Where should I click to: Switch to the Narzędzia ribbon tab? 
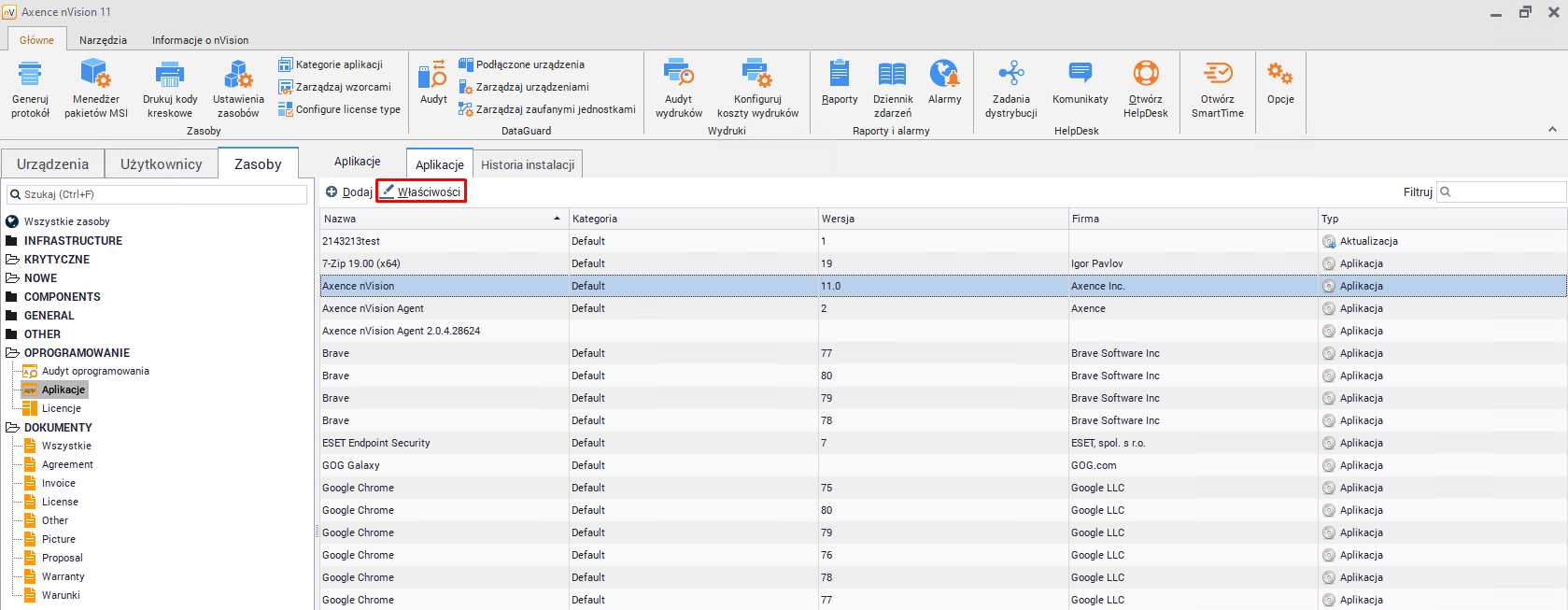[x=103, y=40]
